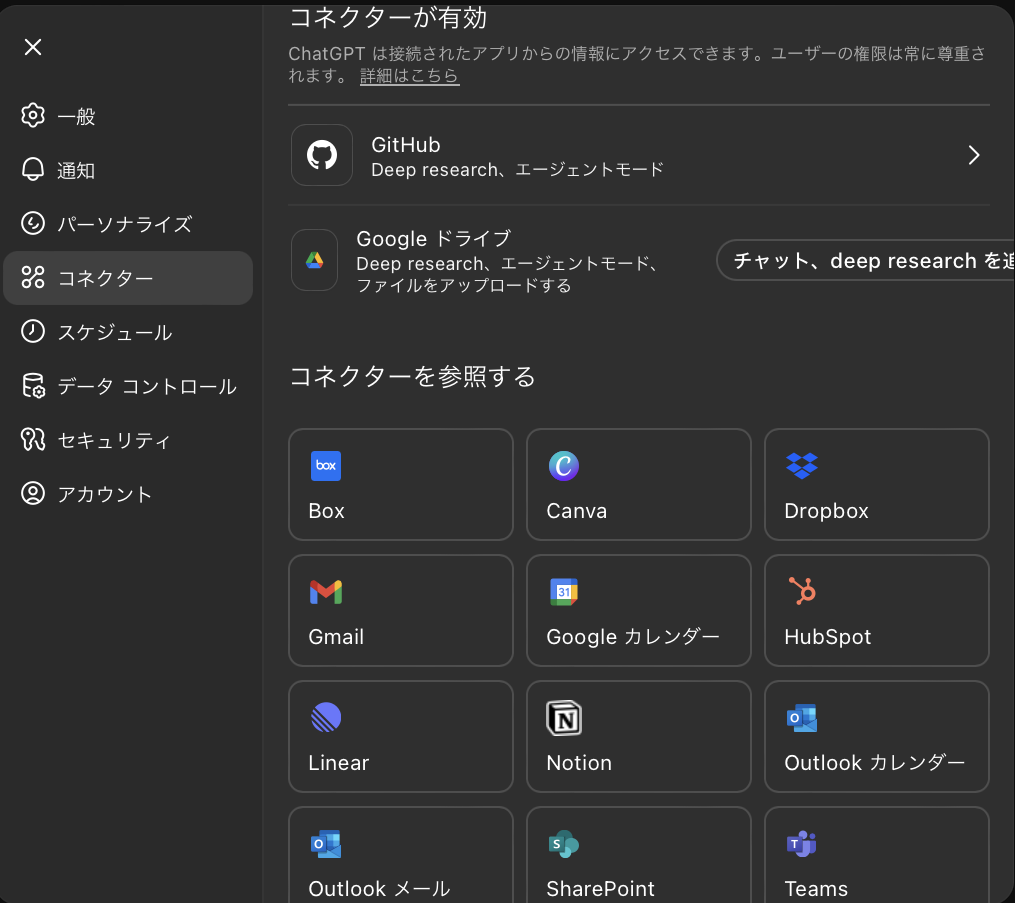1015x903 pixels.
Task: Open the Canva connector card
Action: pos(639,484)
